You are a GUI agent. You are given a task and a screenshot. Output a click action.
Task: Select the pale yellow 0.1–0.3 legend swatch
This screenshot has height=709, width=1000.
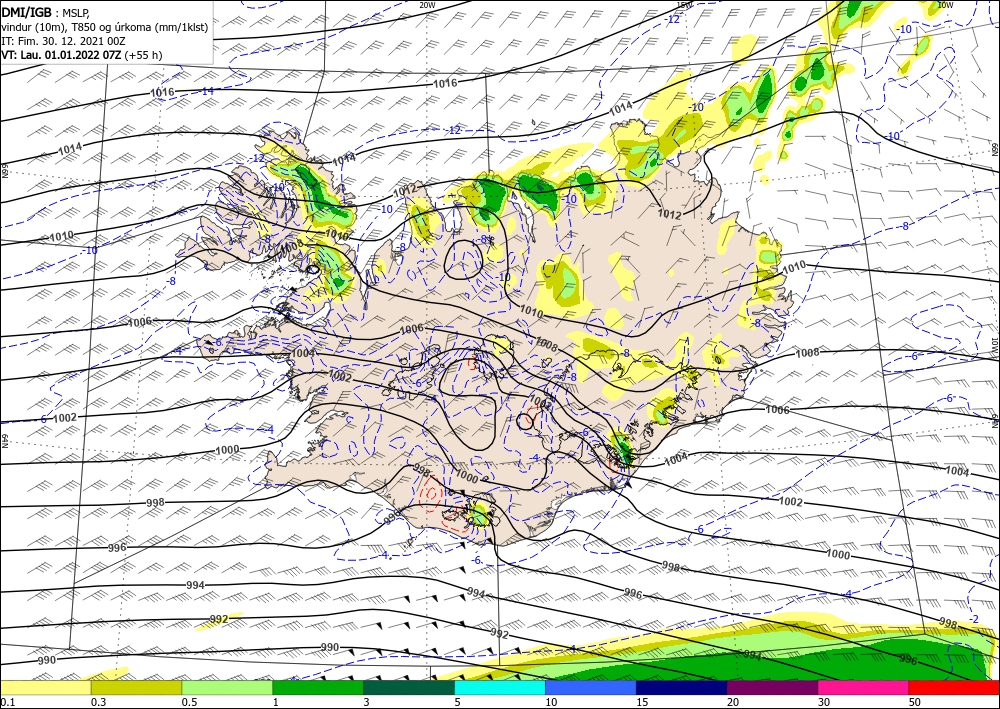coord(45,688)
